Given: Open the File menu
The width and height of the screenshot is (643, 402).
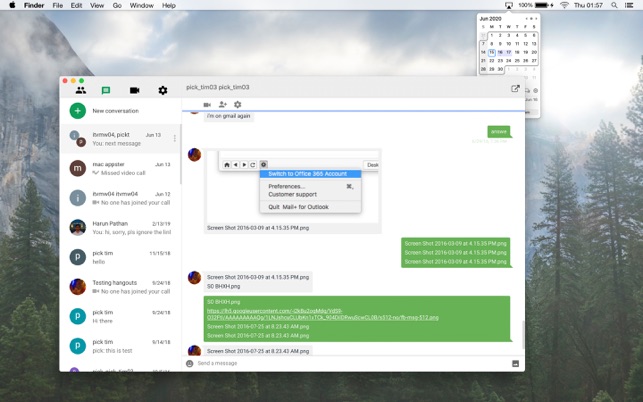Looking at the screenshot, I should click(x=58, y=5).
